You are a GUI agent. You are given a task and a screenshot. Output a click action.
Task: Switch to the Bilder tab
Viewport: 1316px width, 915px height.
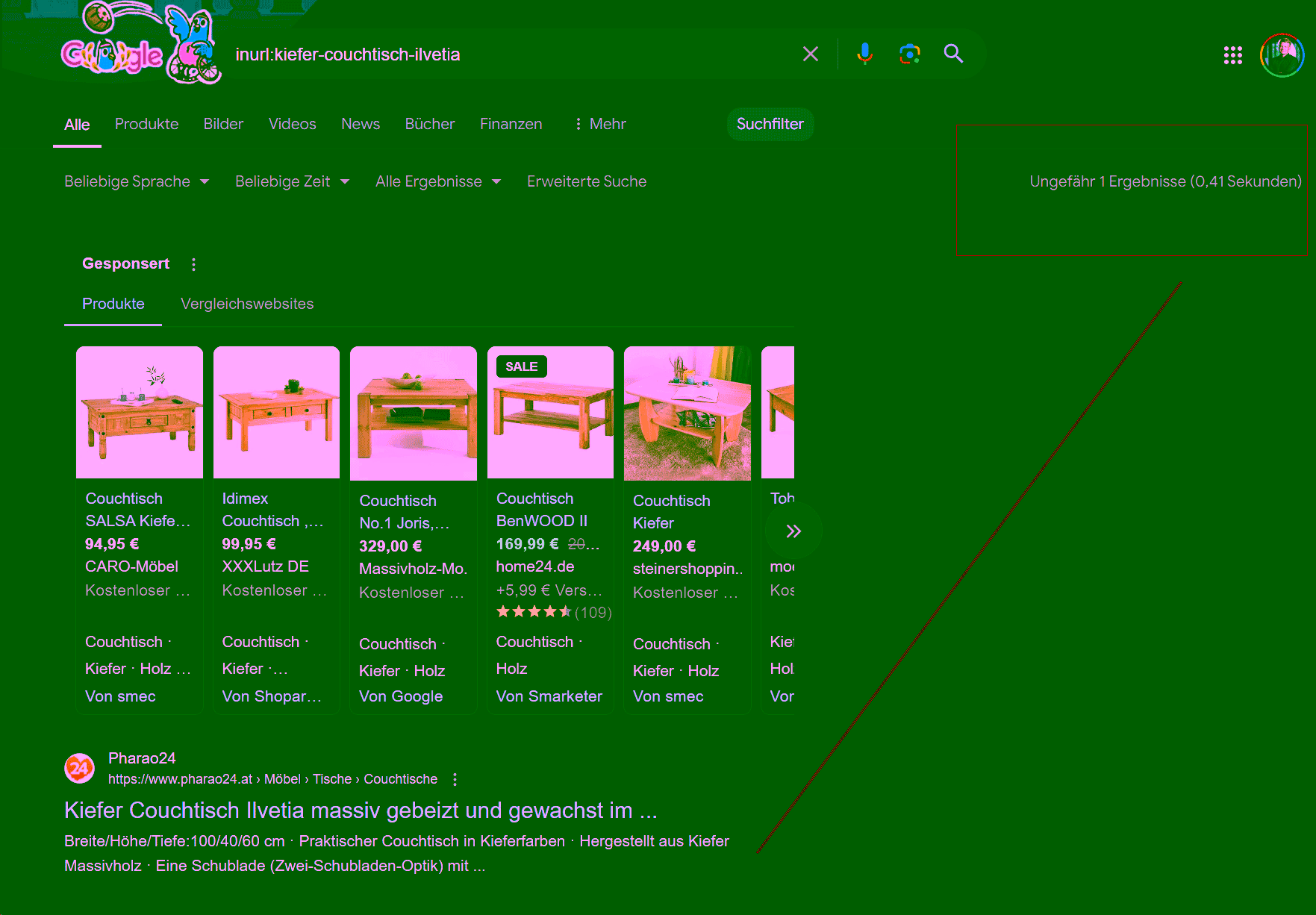222,124
